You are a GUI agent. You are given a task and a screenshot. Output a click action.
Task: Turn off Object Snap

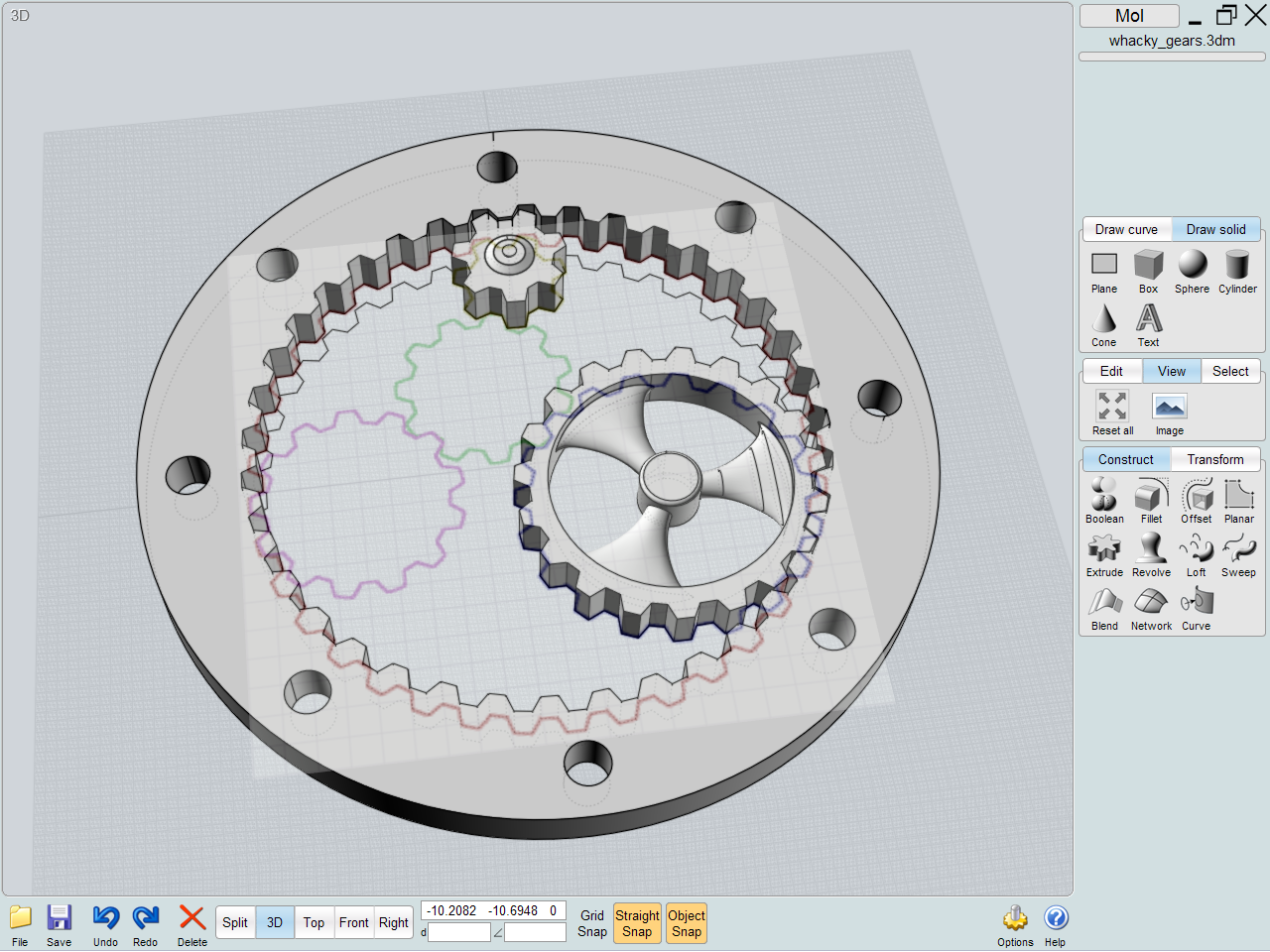point(686,923)
